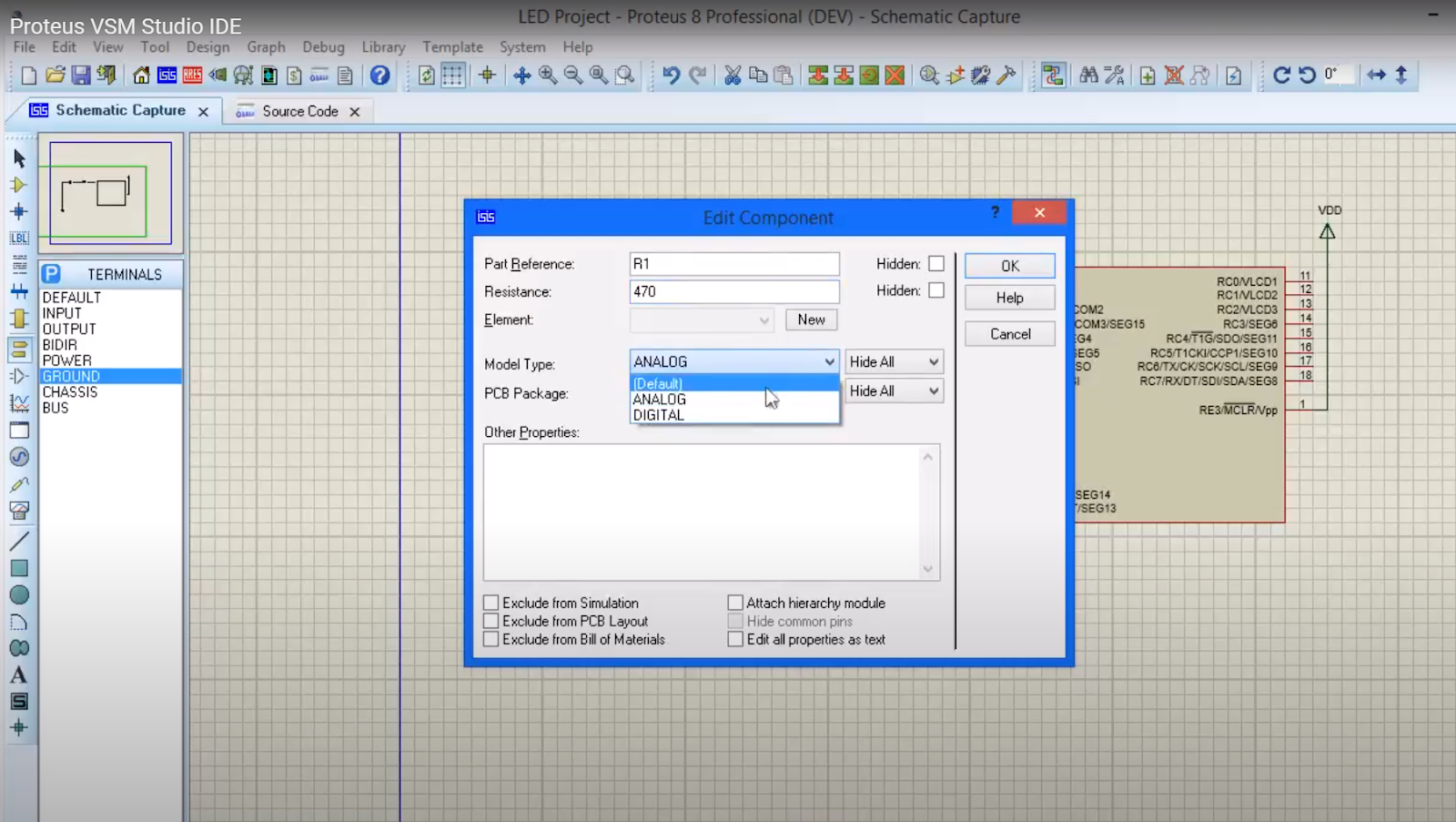This screenshot has width=1456, height=822.
Task: Open the ARES PCB layout tool
Action: [190, 76]
